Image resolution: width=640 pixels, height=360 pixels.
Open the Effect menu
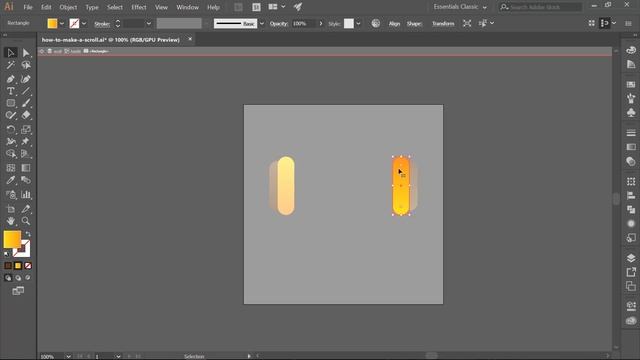pyautogui.click(x=139, y=7)
